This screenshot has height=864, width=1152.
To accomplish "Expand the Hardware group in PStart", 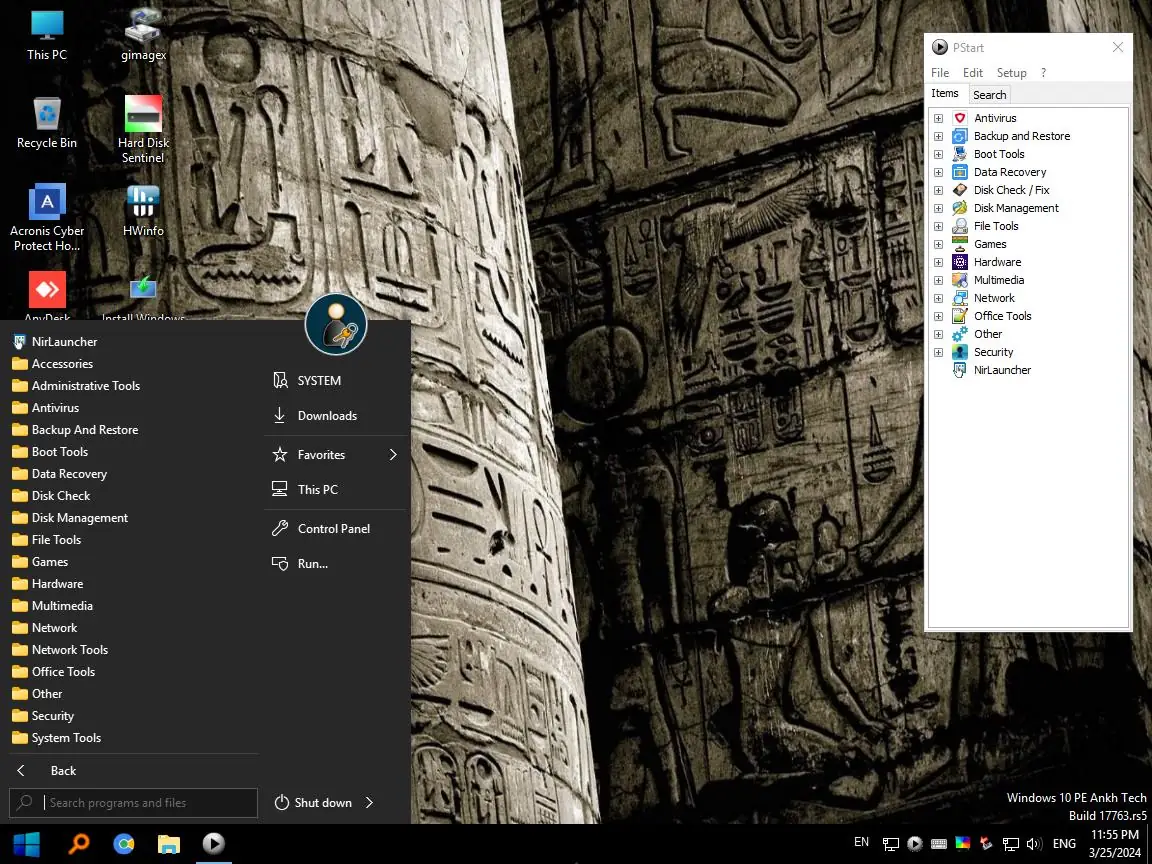I will tap(938, 262).
